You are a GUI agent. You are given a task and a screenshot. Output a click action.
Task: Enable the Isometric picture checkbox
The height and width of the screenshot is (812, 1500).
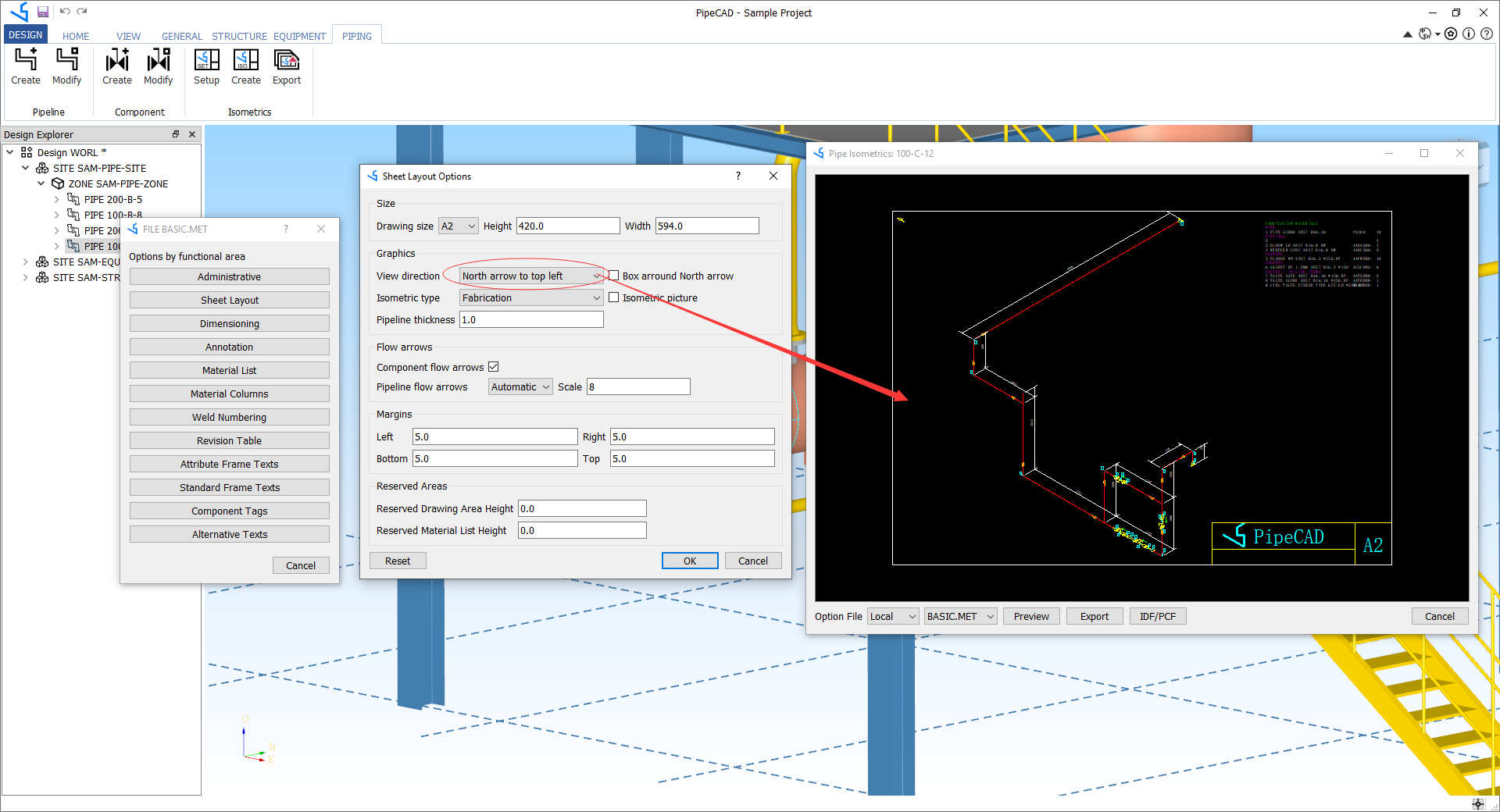click(x=614, y=297)
